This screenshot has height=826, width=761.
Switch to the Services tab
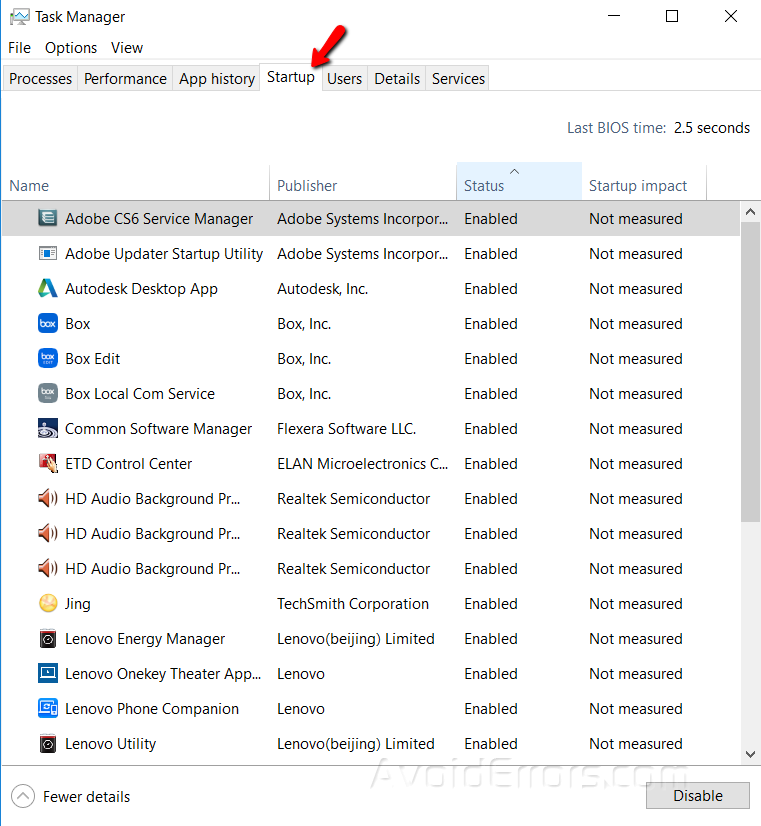[457, 77]
